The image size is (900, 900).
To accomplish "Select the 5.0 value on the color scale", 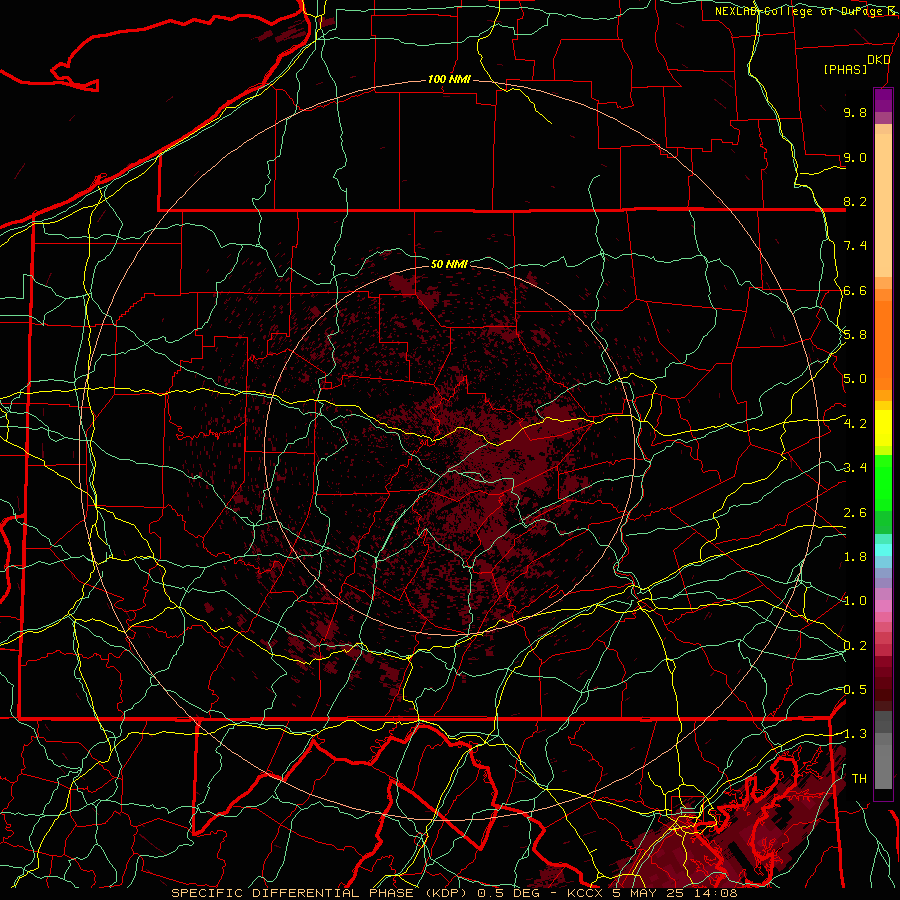I will [855, 379].
